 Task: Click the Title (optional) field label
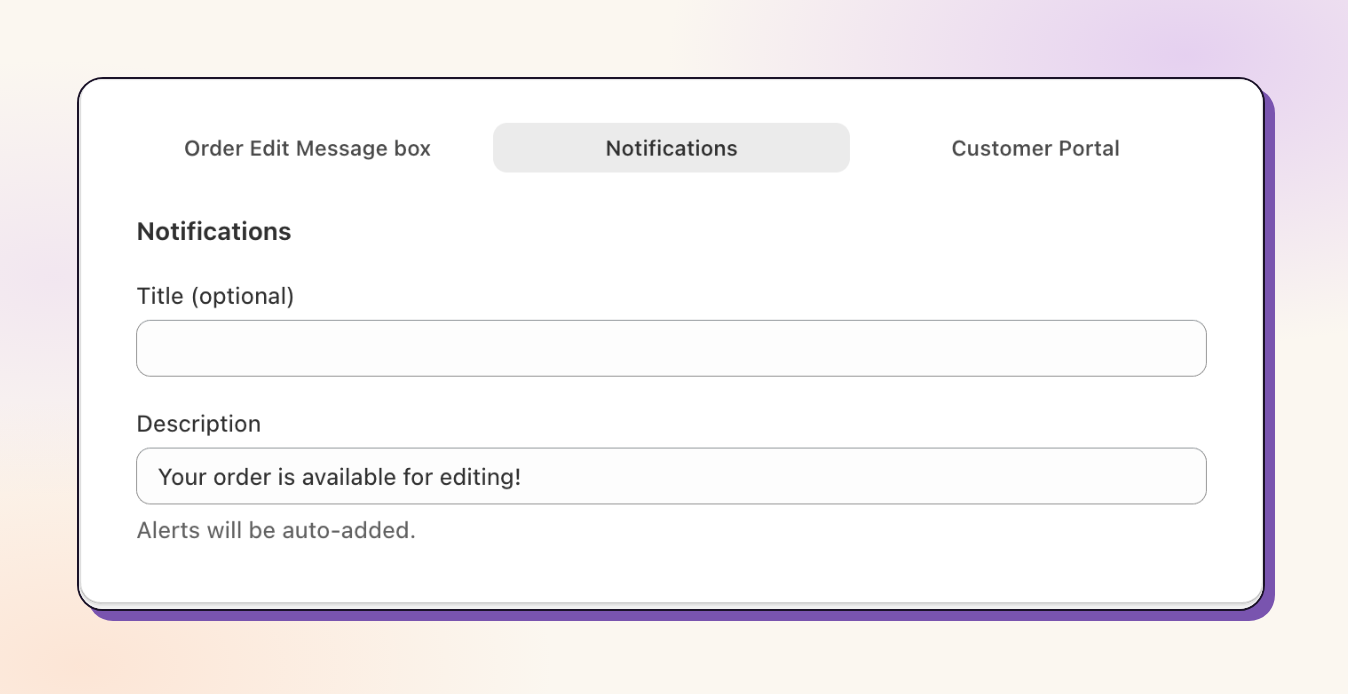pos(215,296)
